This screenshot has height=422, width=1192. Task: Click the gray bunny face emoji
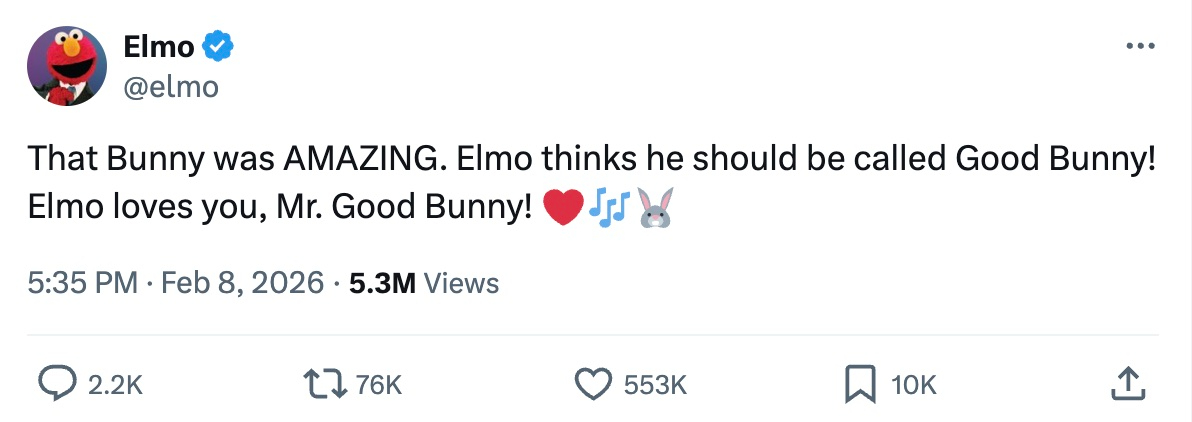654,207
